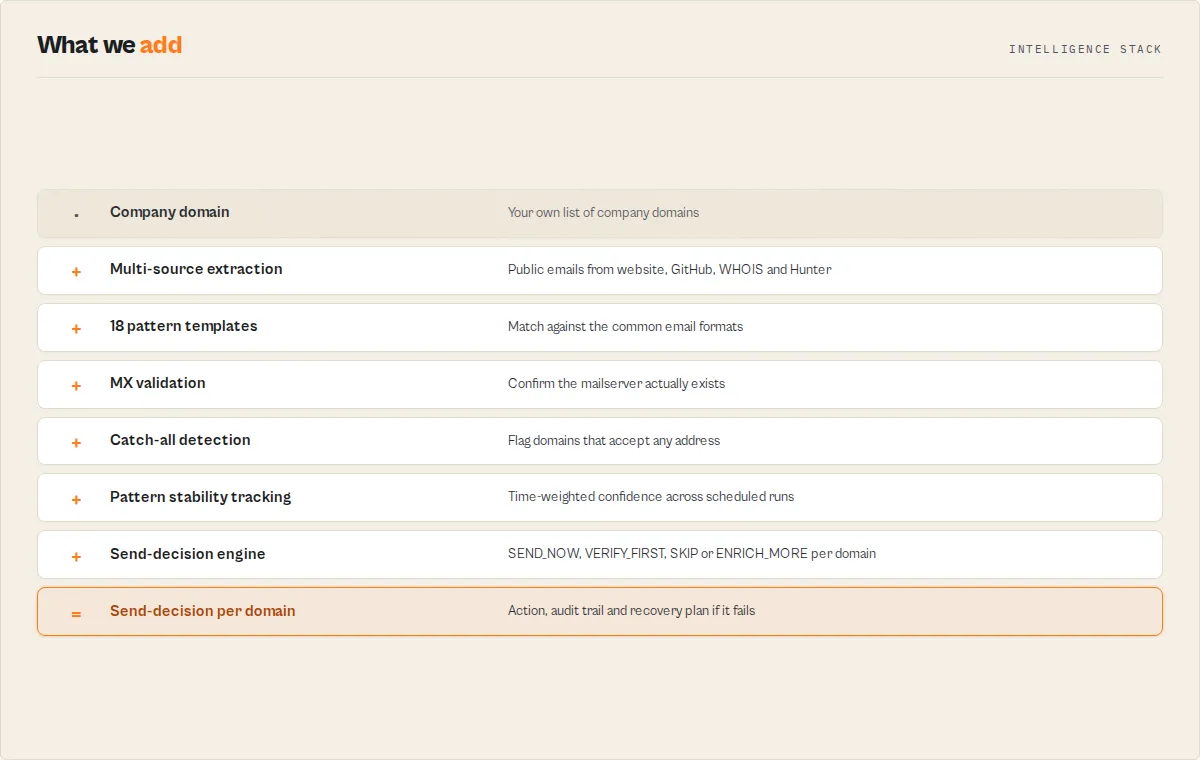Click 'Confirm the mailserver actually exists' text

tap(617, 383)
